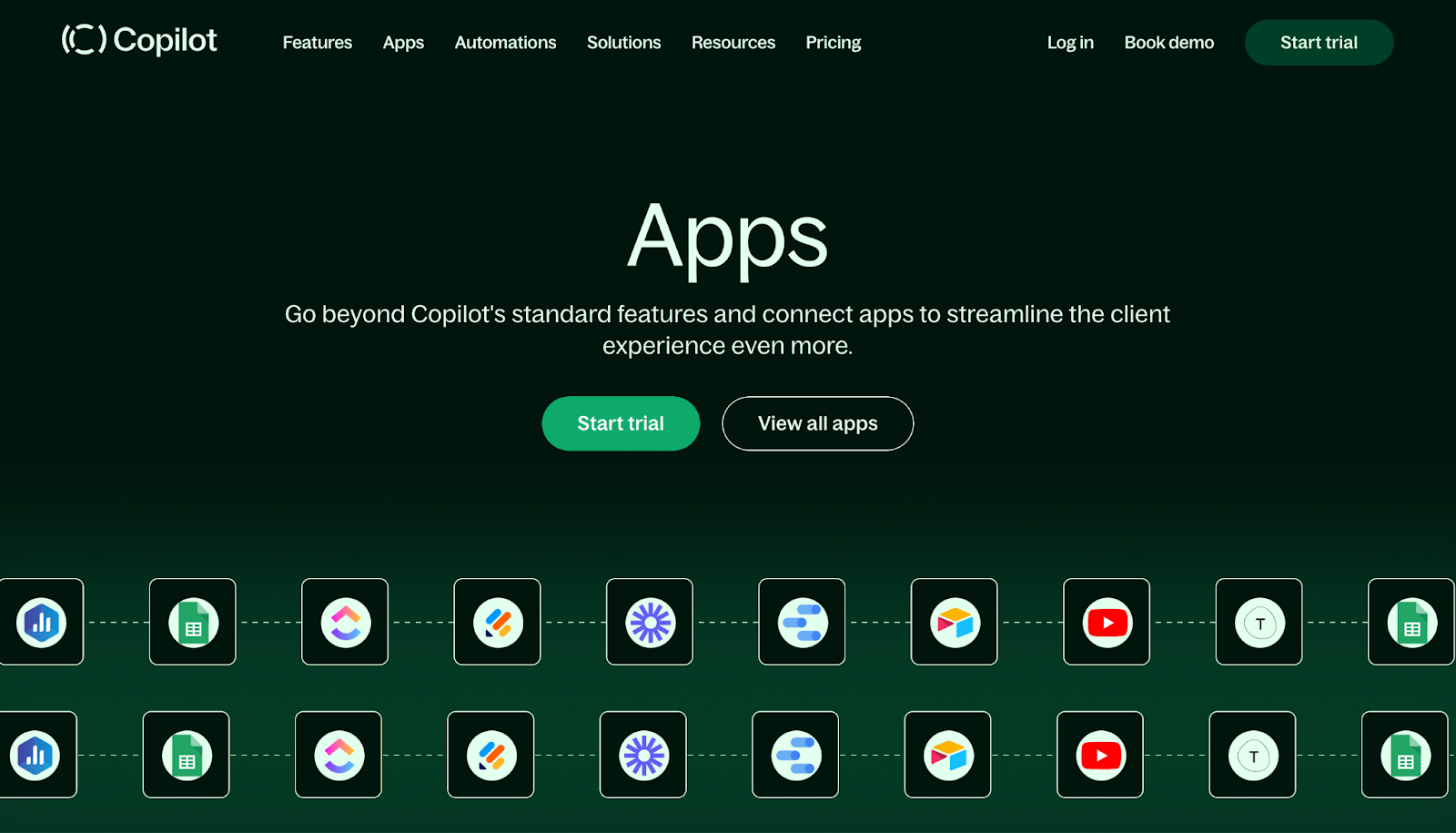
Task: Select the Databox icon in the bottom row
Action: click(x=36, y=755)
